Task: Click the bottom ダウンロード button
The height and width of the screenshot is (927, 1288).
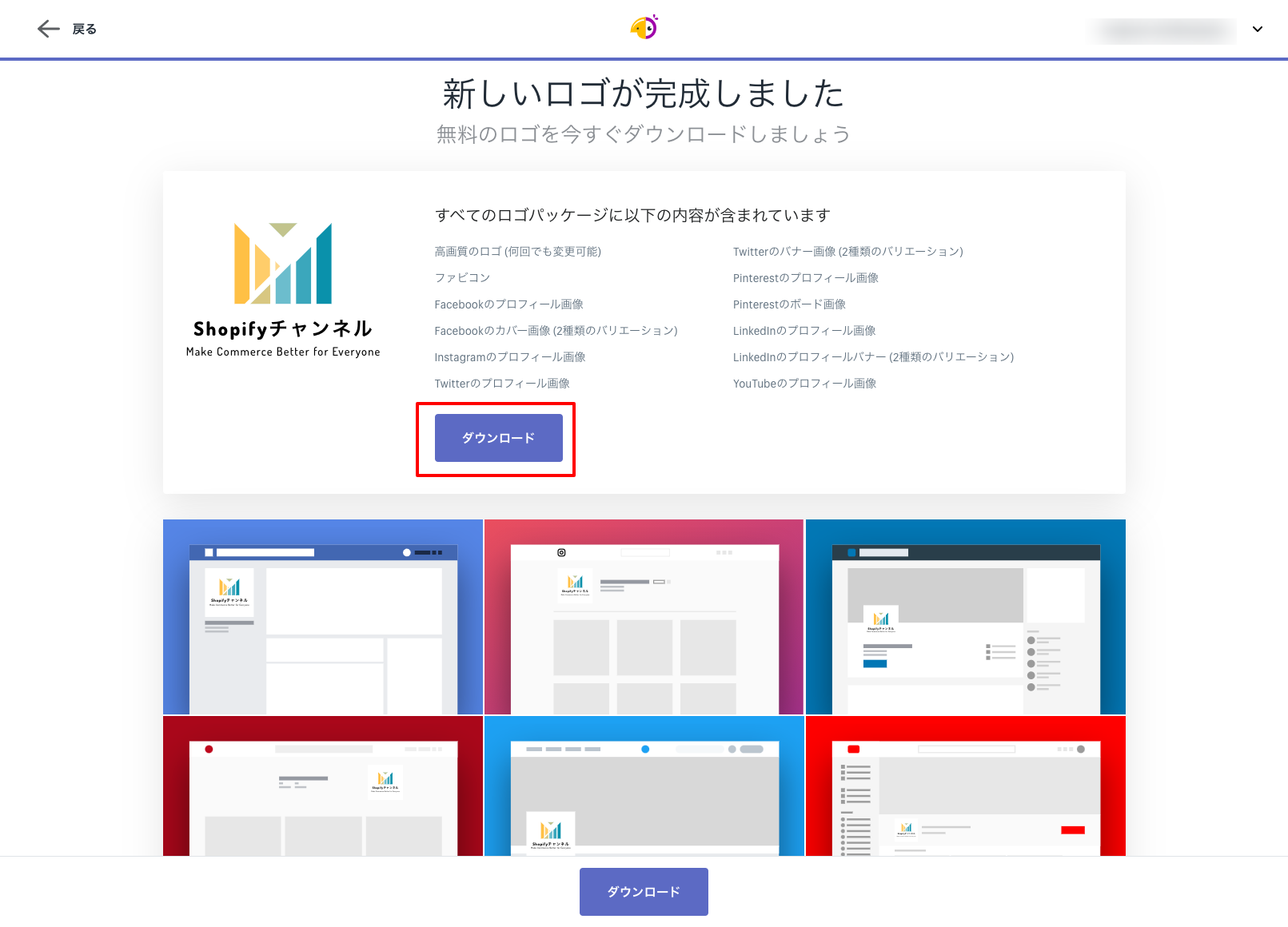Action: pos(644,892)
